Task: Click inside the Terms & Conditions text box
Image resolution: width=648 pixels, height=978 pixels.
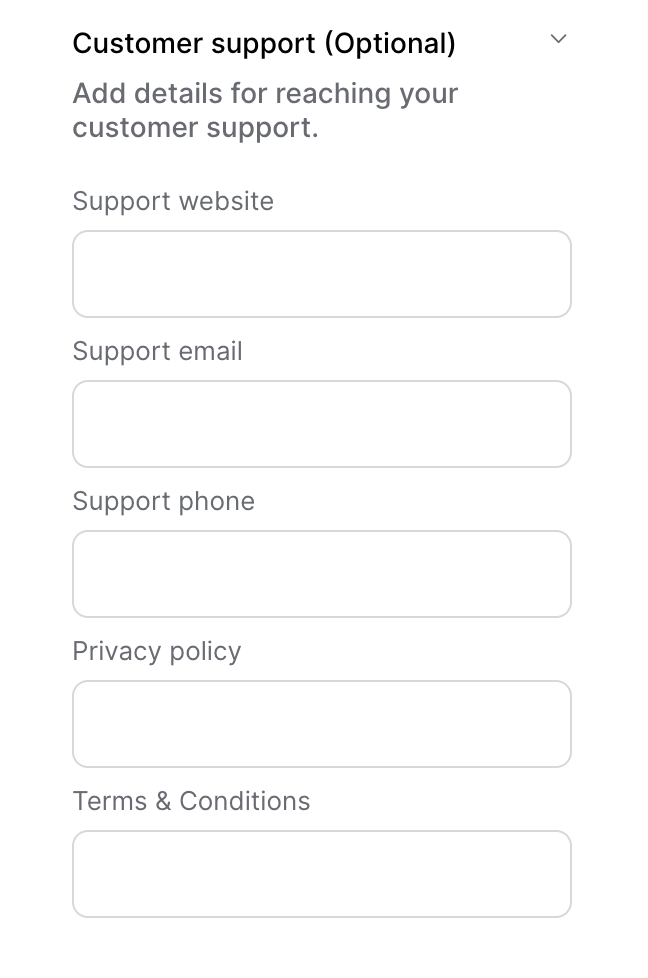Action: [321, 873]
